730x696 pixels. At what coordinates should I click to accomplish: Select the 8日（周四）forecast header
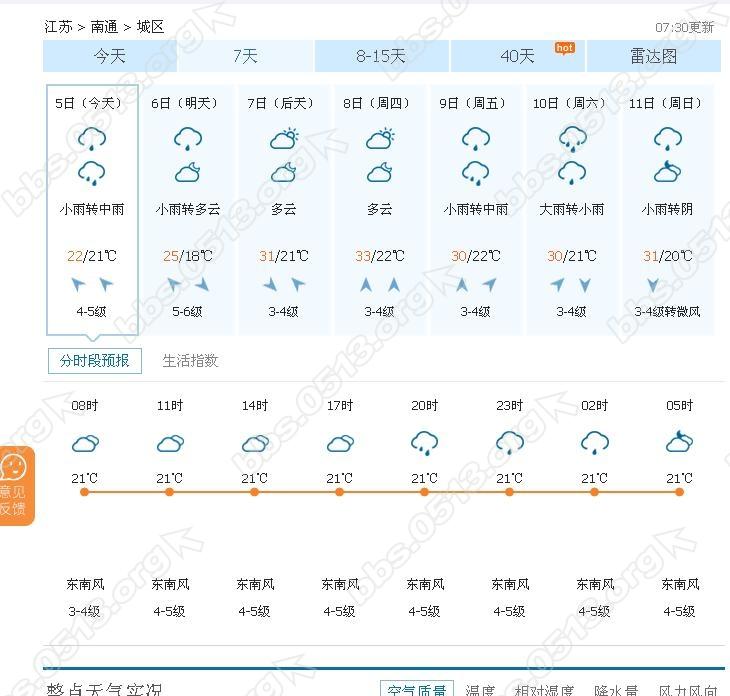[x=376, y=103]
